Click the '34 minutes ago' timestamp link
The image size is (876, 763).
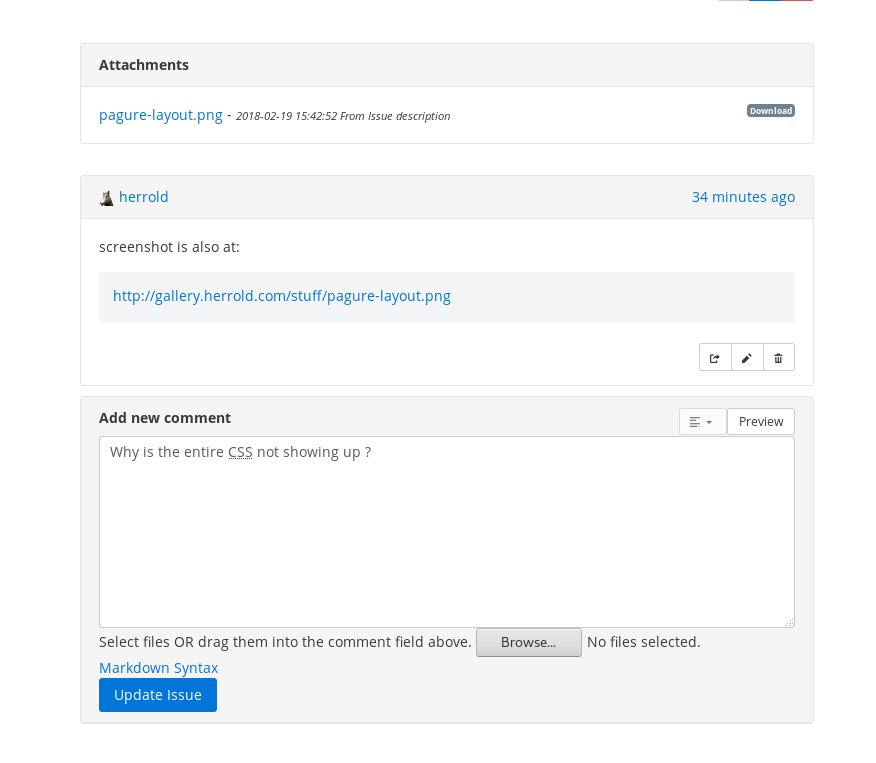(x=743, y=197)
